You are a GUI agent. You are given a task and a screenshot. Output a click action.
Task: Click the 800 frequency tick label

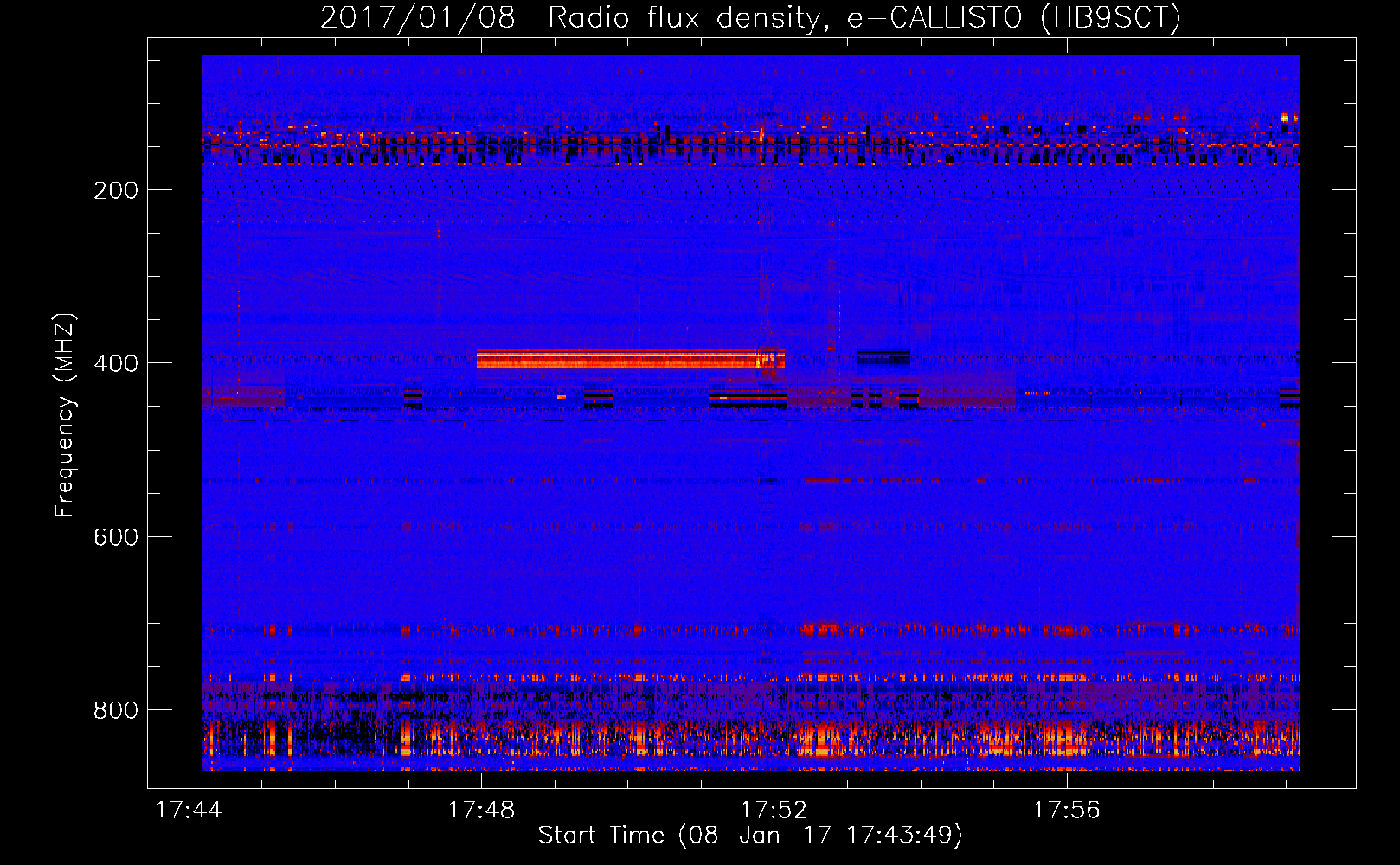[116, 710]
